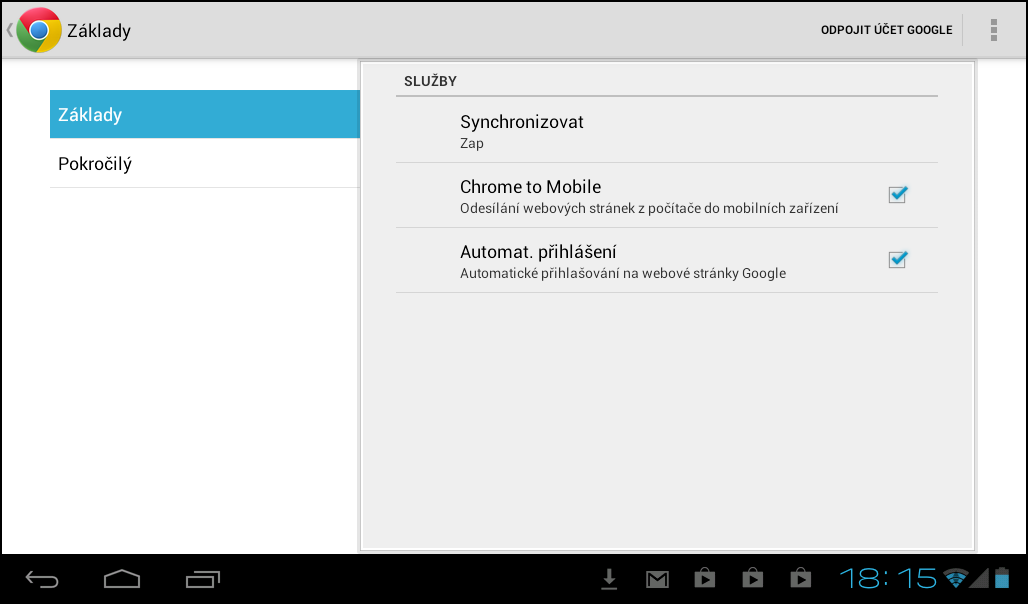Tap the download complete notification icon

(609, 578)
